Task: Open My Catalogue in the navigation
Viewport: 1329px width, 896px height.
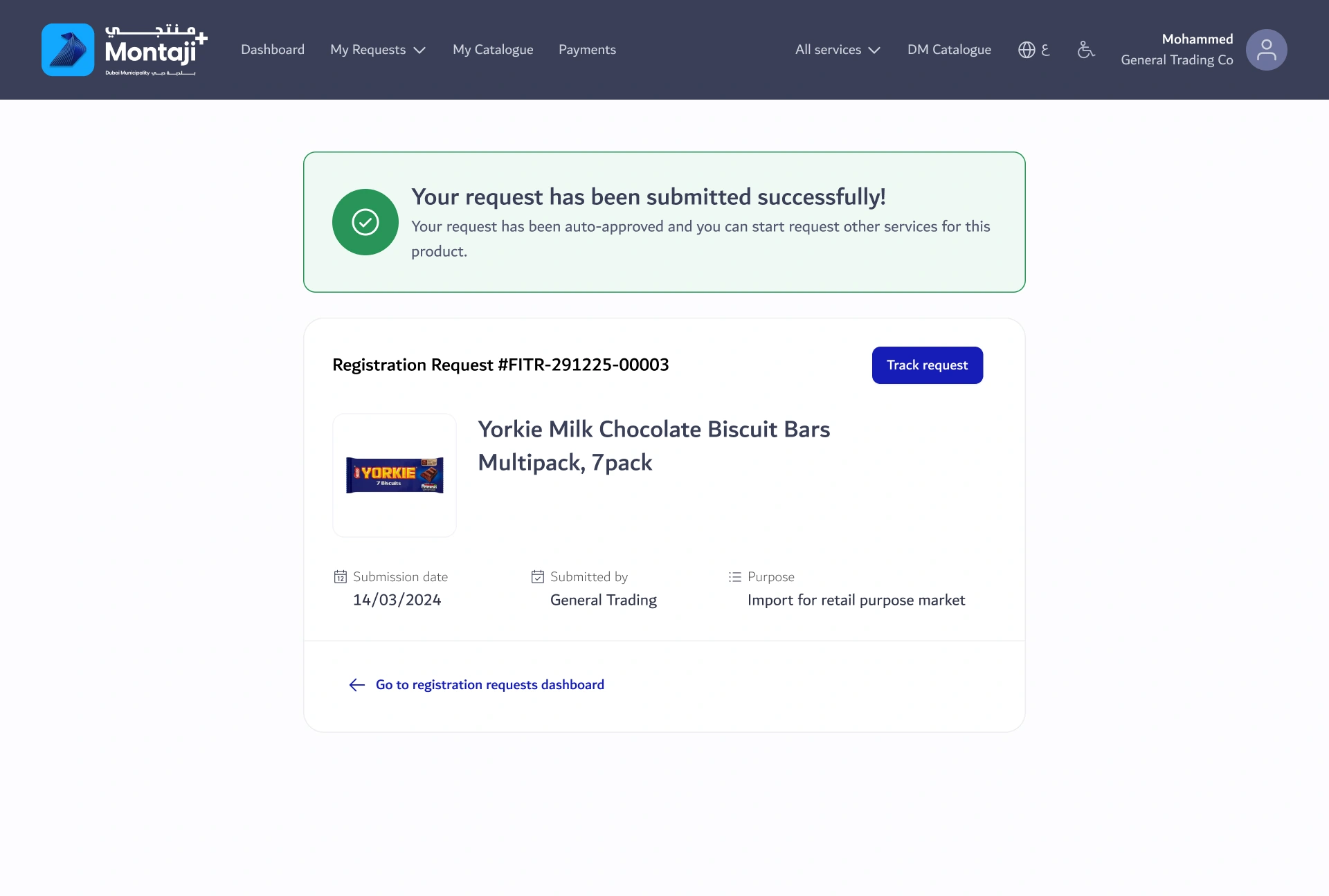Action: pyautogui.click(x=493, y=50)
